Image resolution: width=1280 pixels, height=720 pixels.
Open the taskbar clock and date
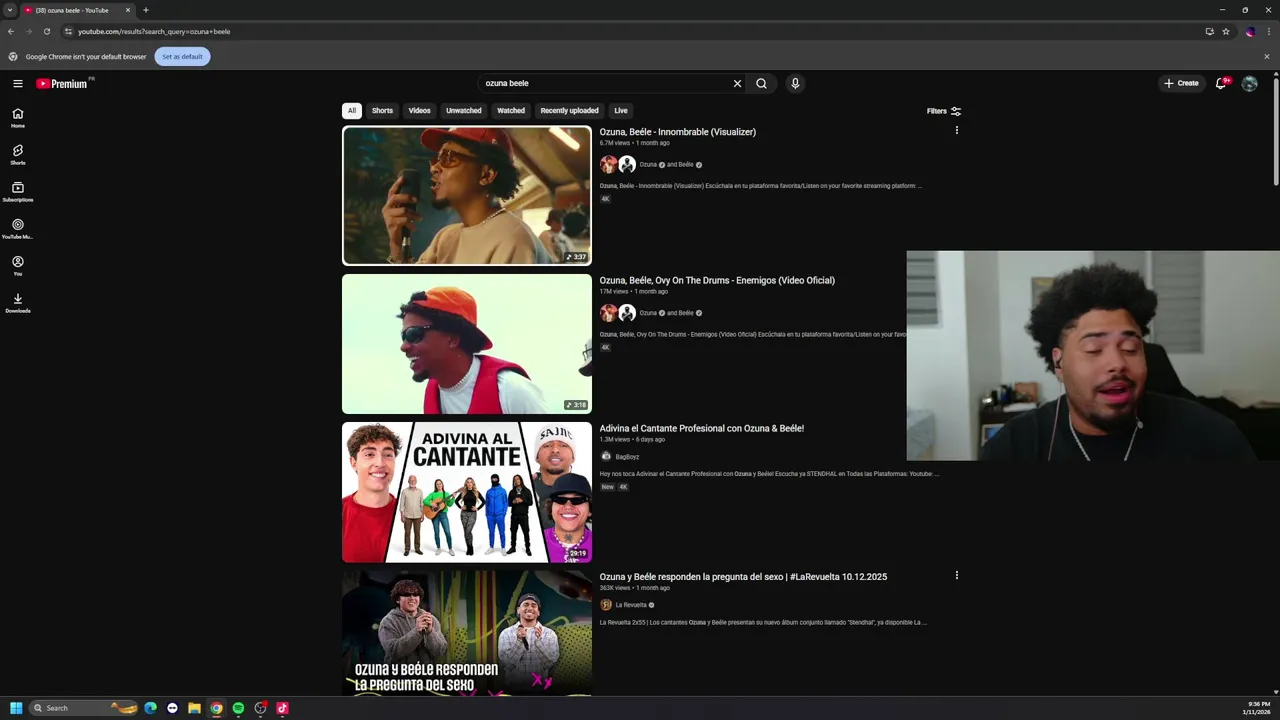pyautogui.click(x=1257, y=708)
